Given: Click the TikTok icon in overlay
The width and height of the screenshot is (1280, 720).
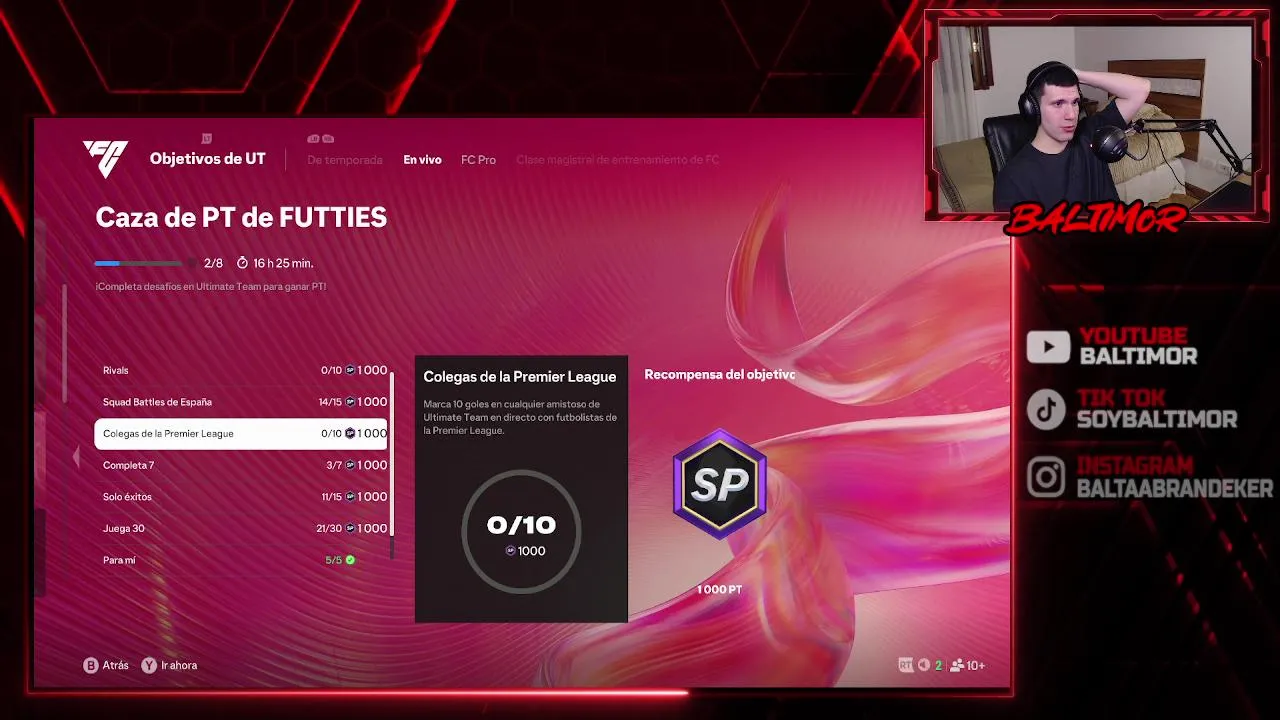Looking at the screenshot, I should click(x=1047, y=409).
